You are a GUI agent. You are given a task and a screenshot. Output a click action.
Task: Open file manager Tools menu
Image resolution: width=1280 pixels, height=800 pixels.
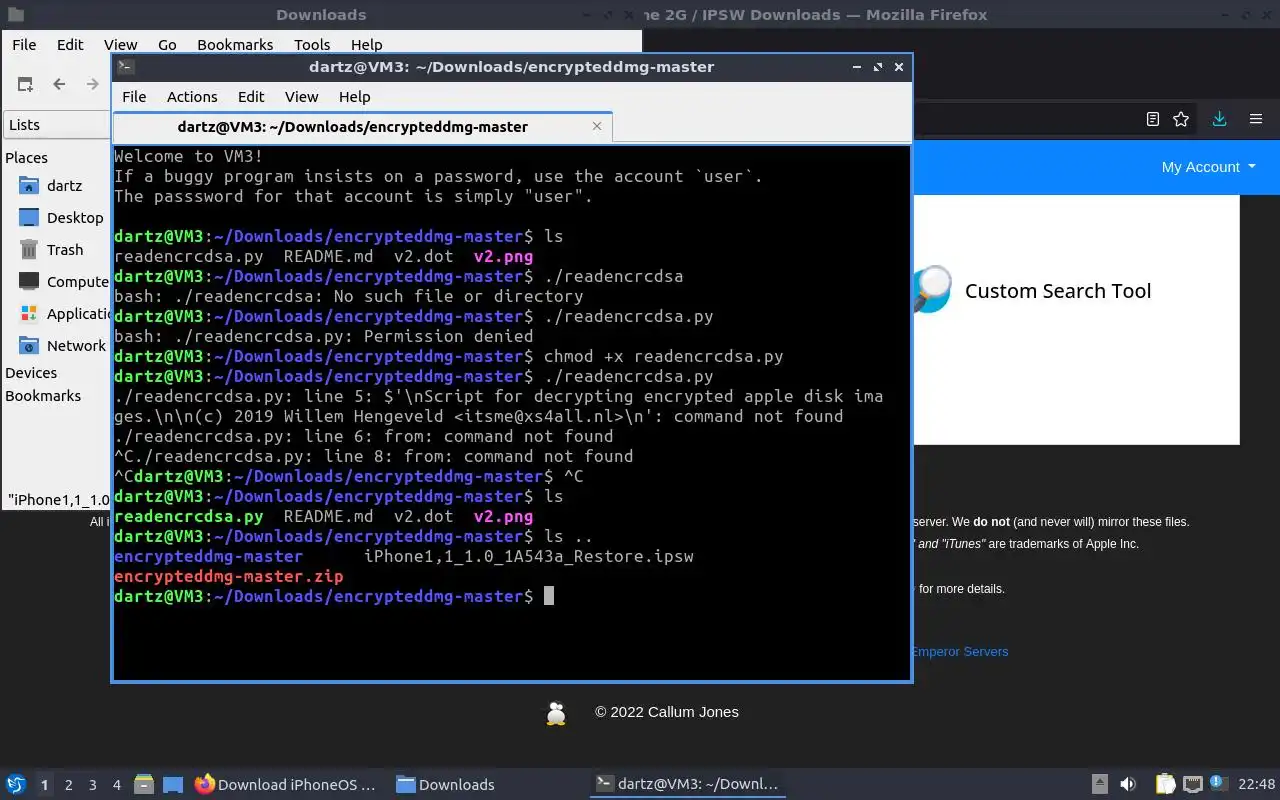(312, 44)
